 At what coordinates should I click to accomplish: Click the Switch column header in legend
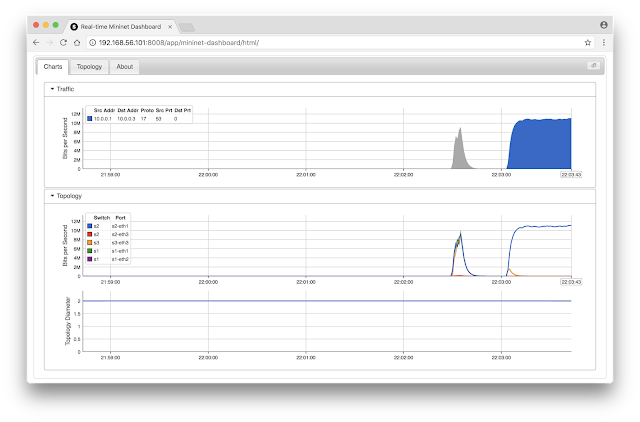[102, 218]
